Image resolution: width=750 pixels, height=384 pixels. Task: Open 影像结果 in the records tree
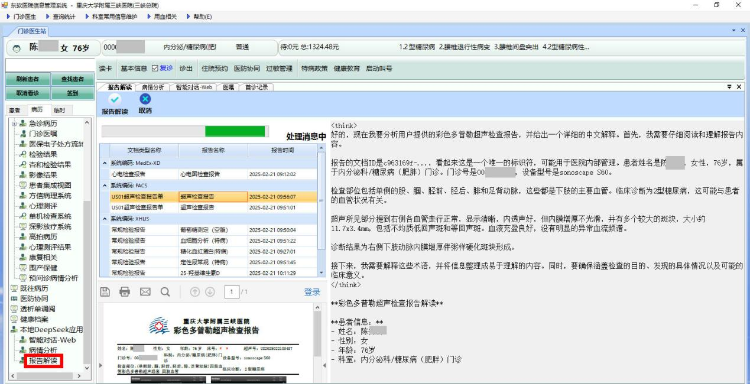pos(43,175)
